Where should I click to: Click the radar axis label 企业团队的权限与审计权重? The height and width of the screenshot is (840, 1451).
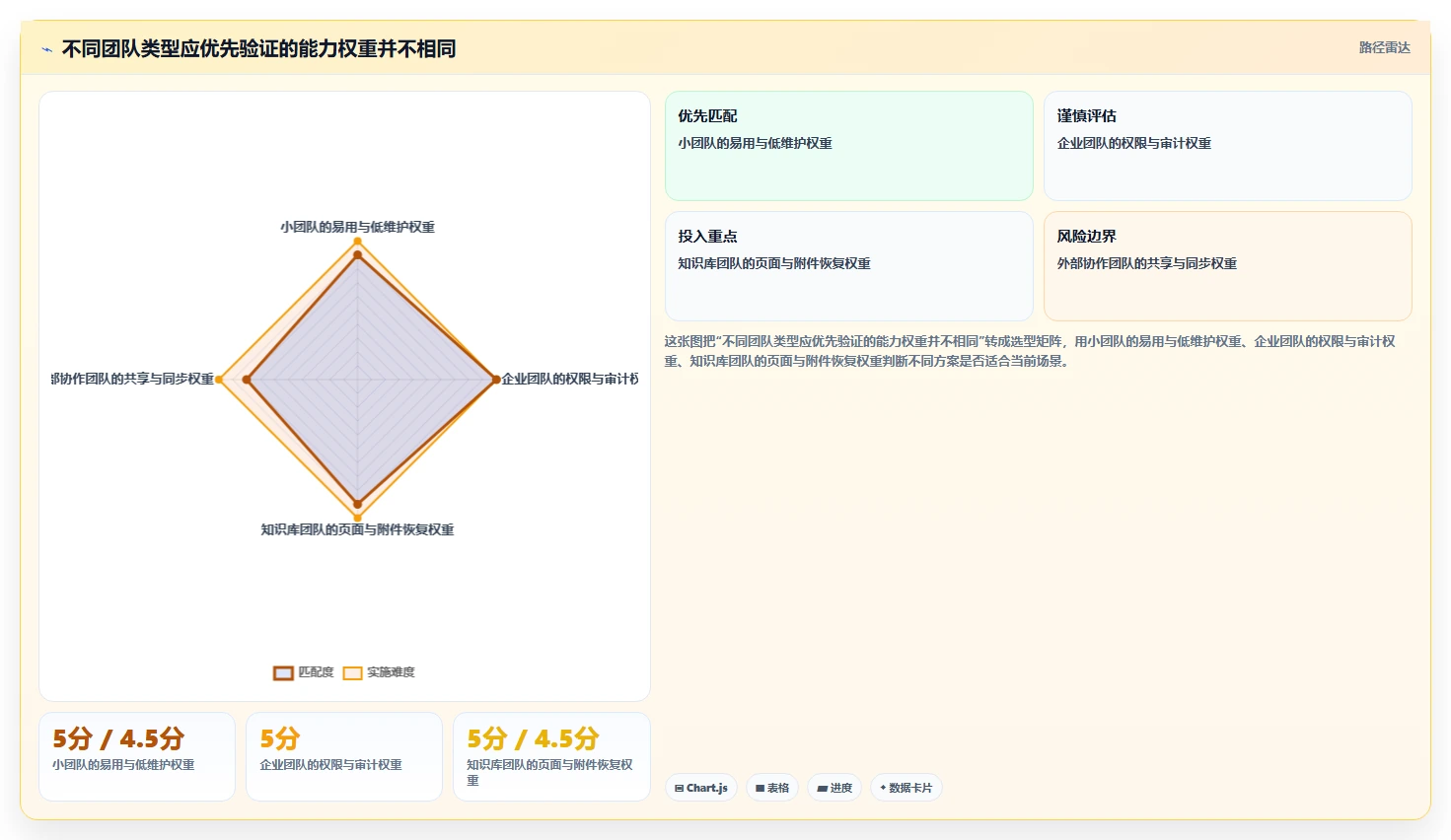pos(570,379)
